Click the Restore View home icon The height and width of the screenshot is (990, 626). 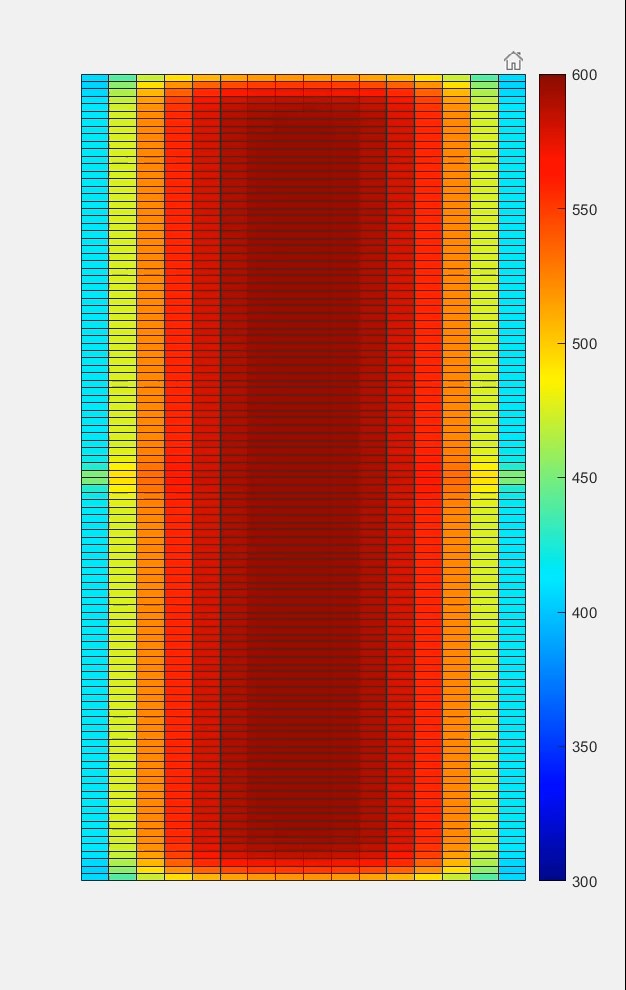[513, 61]
